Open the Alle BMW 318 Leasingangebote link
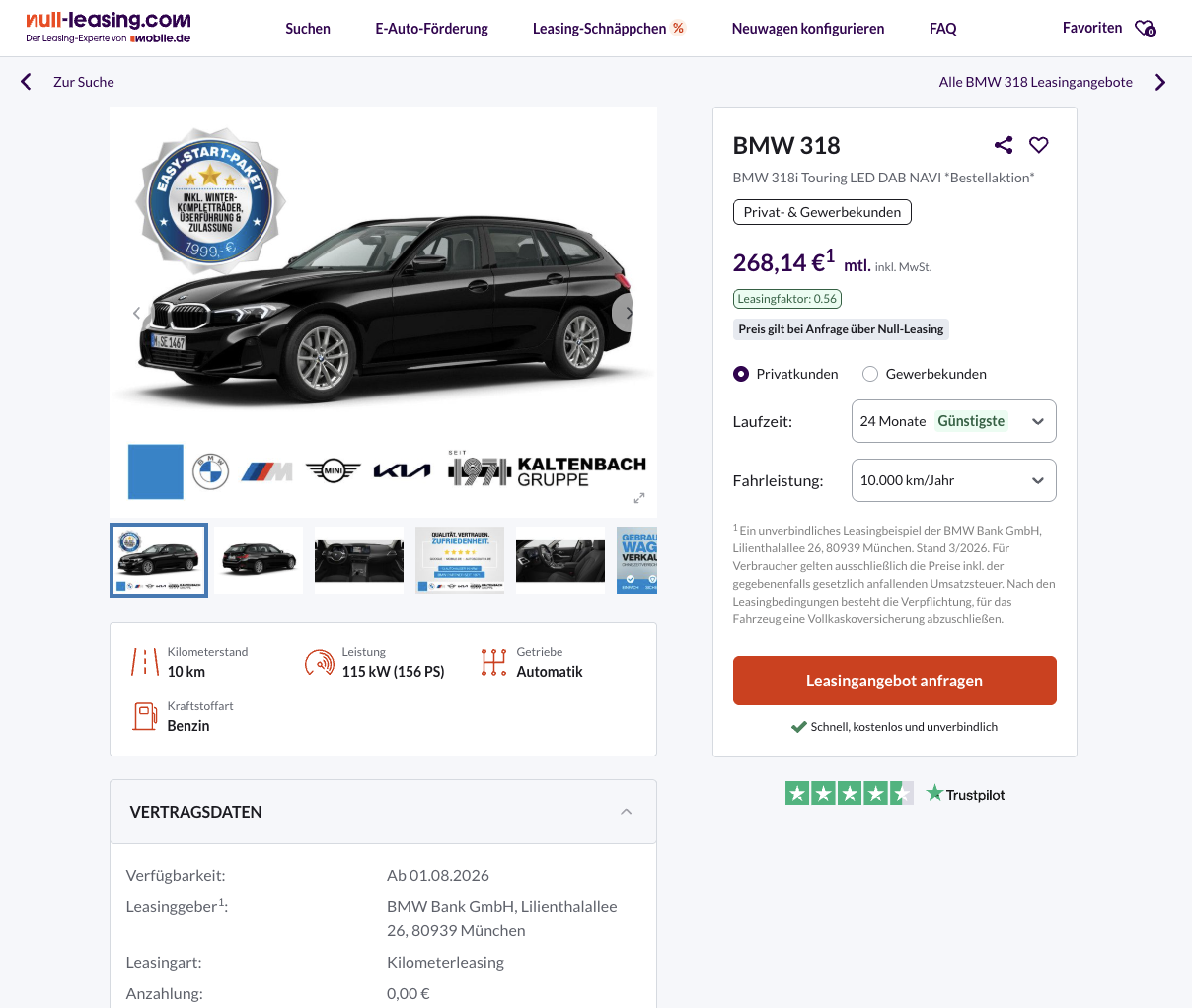 coord(1035,82)
